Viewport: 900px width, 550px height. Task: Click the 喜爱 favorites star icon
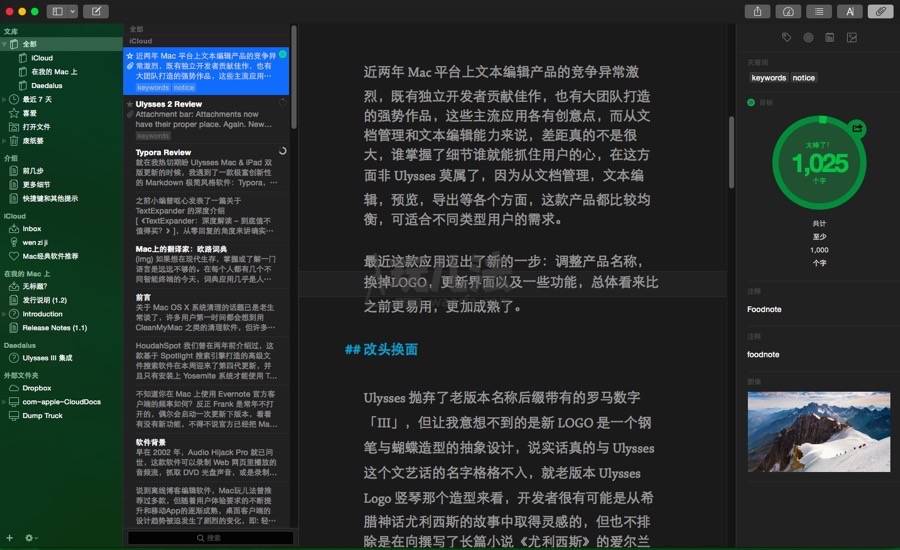14,113
